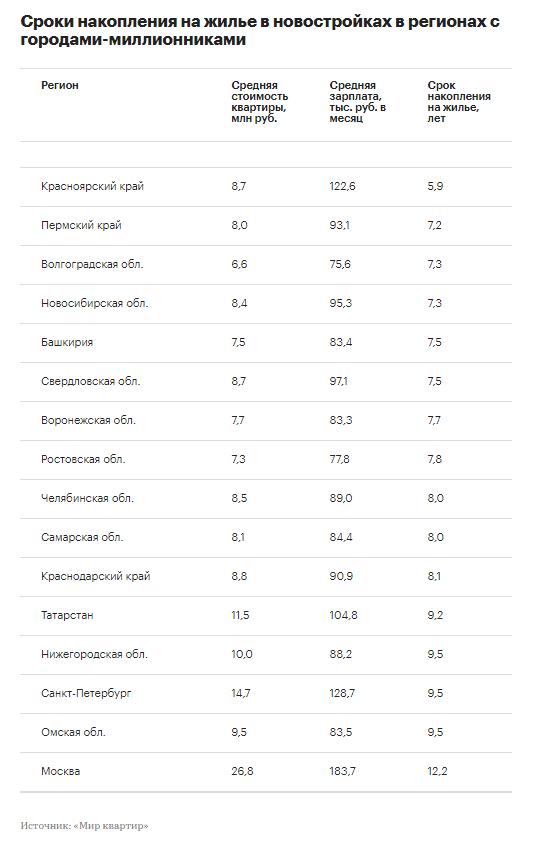
Task: Click Свердловская обл. apartment cost 8,7
Action: click(x=238, y=381)
